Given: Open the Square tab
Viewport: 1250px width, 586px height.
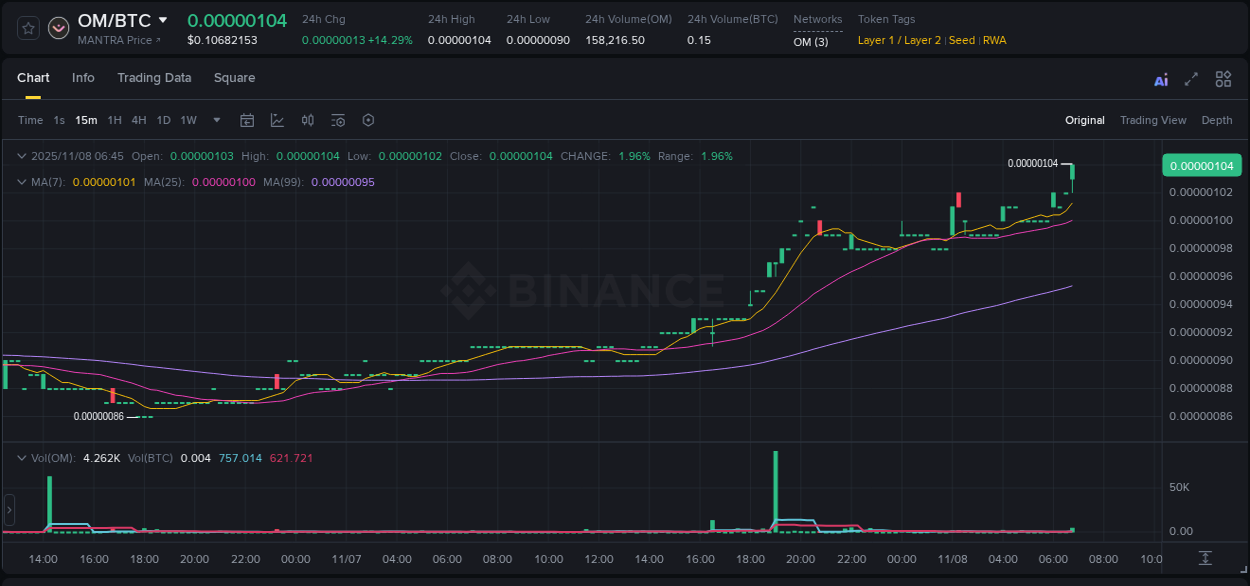Looking at the screenshot, I should coord(234,78).
